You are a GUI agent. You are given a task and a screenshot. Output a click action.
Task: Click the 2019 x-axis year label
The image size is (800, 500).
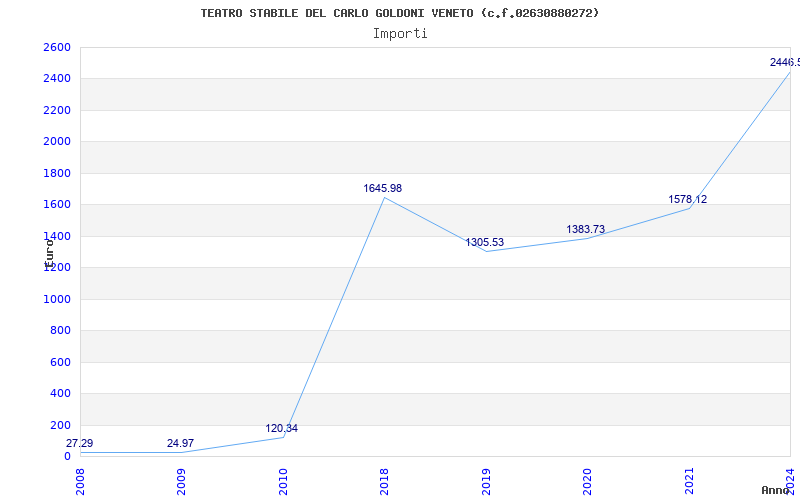[x=486, y=482]
